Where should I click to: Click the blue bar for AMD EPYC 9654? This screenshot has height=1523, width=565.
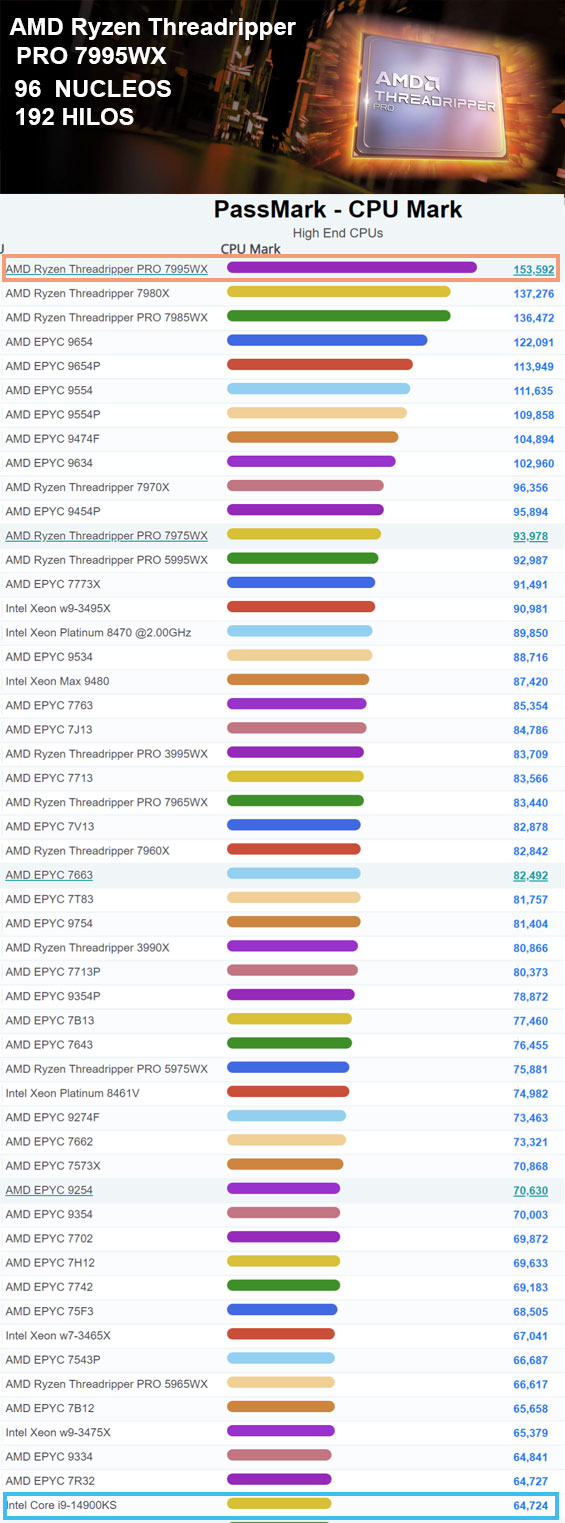[x=327, y=341]
